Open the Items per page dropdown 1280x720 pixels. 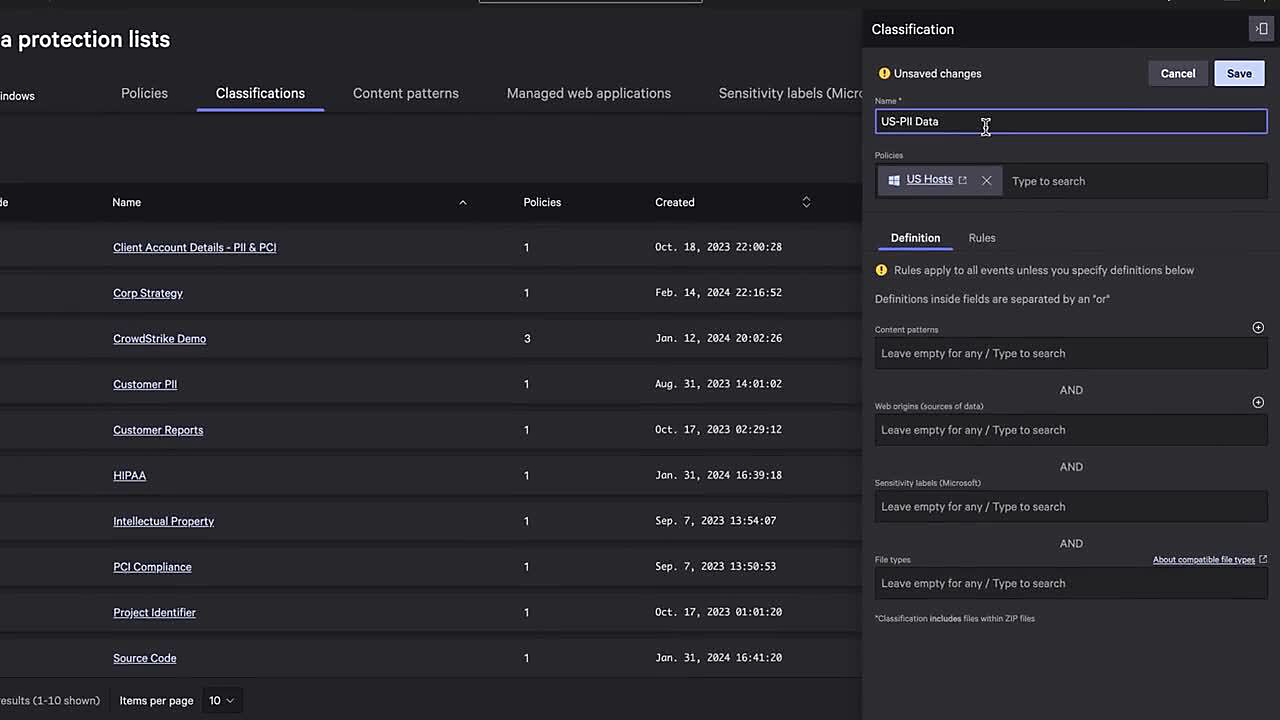(x=221, y=701)
